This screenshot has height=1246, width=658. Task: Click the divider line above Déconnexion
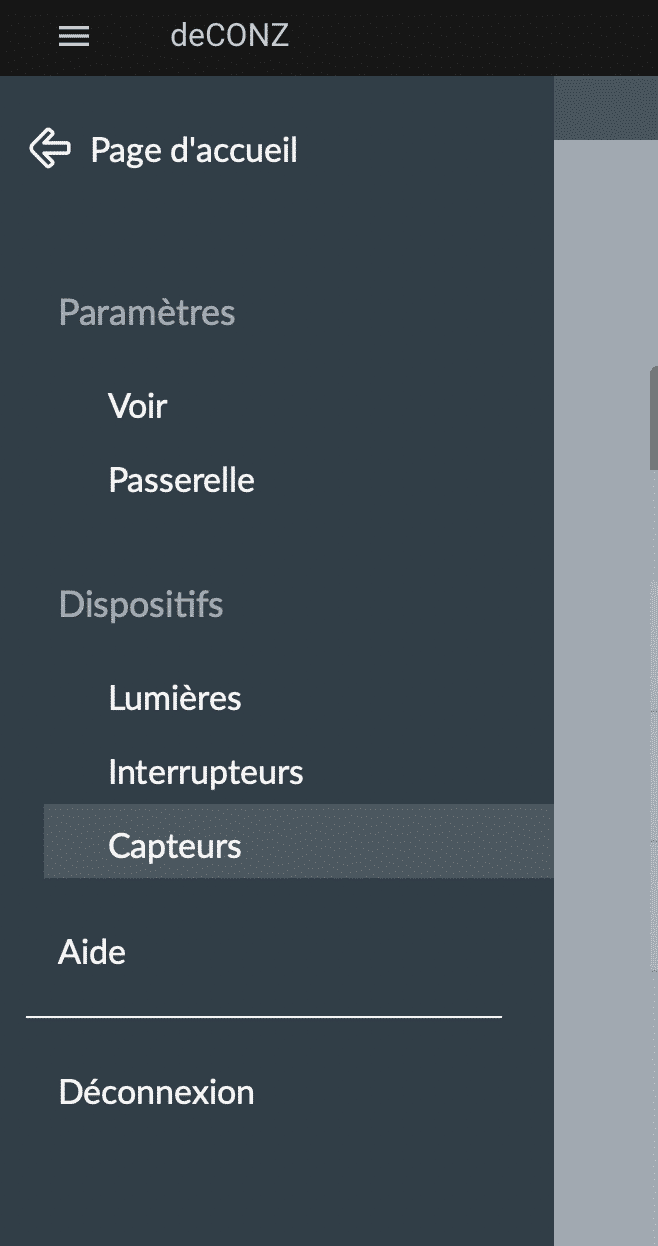(264, 1017)
